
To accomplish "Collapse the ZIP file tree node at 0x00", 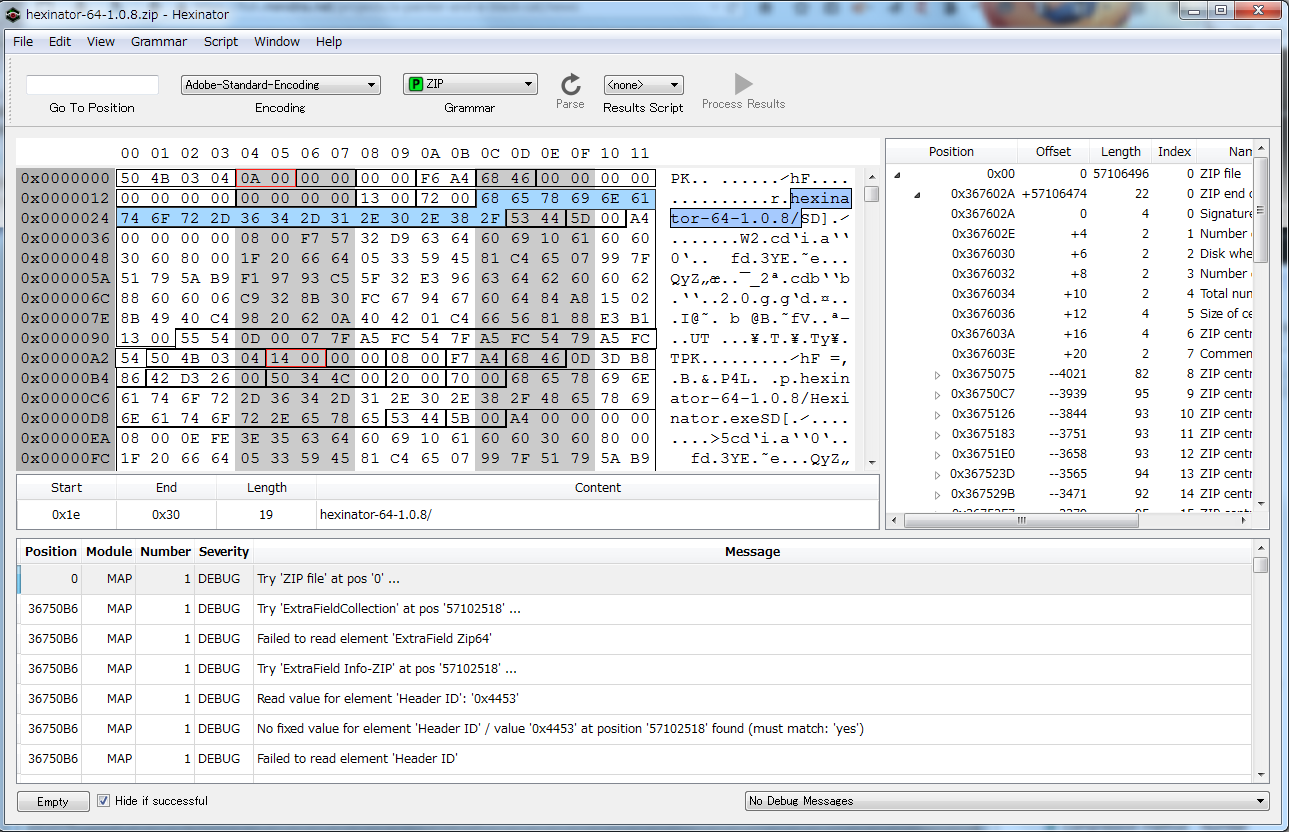I will click(x=896, y=174).
